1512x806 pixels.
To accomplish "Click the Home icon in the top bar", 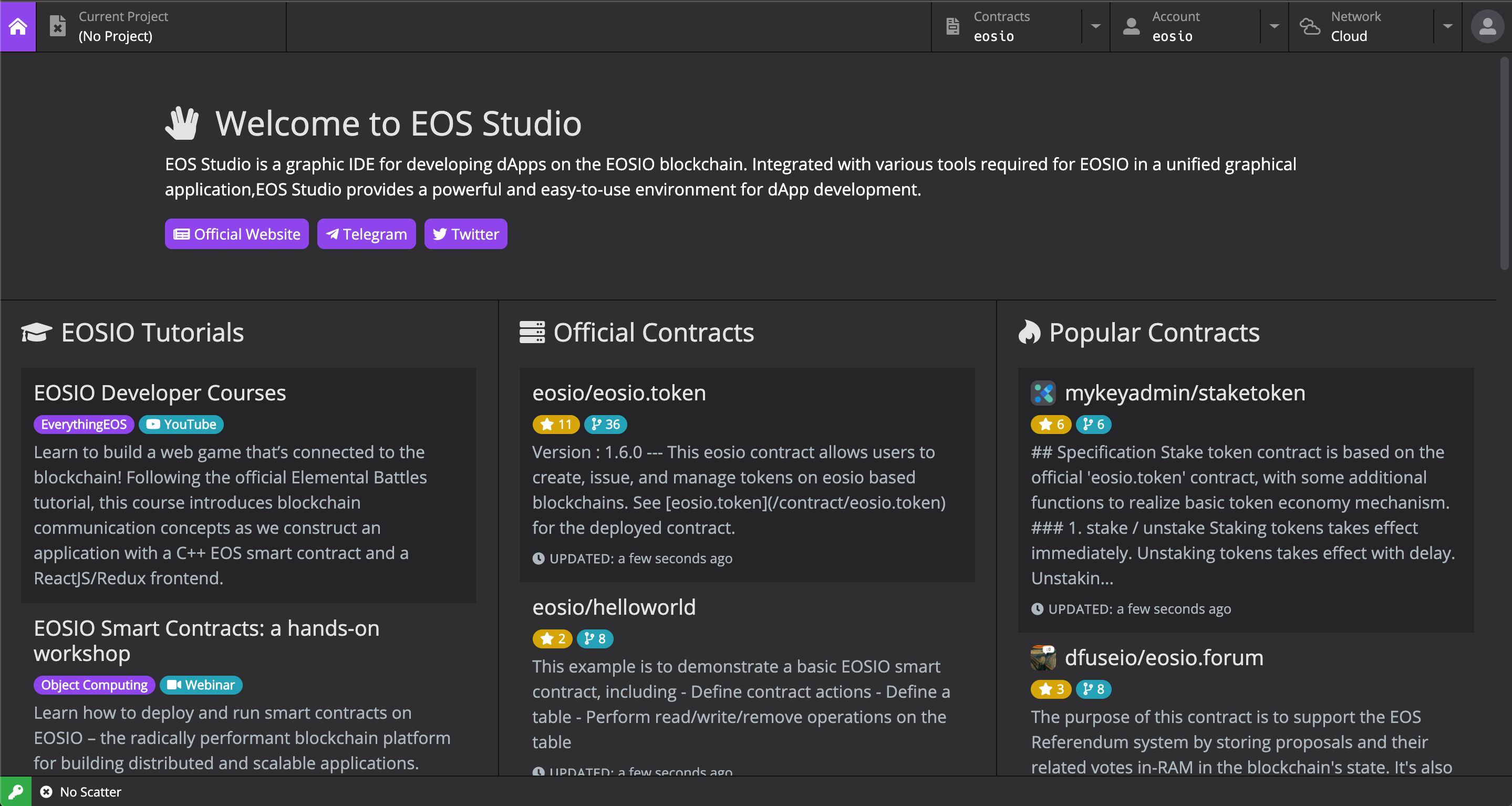I will click(17, 26).
